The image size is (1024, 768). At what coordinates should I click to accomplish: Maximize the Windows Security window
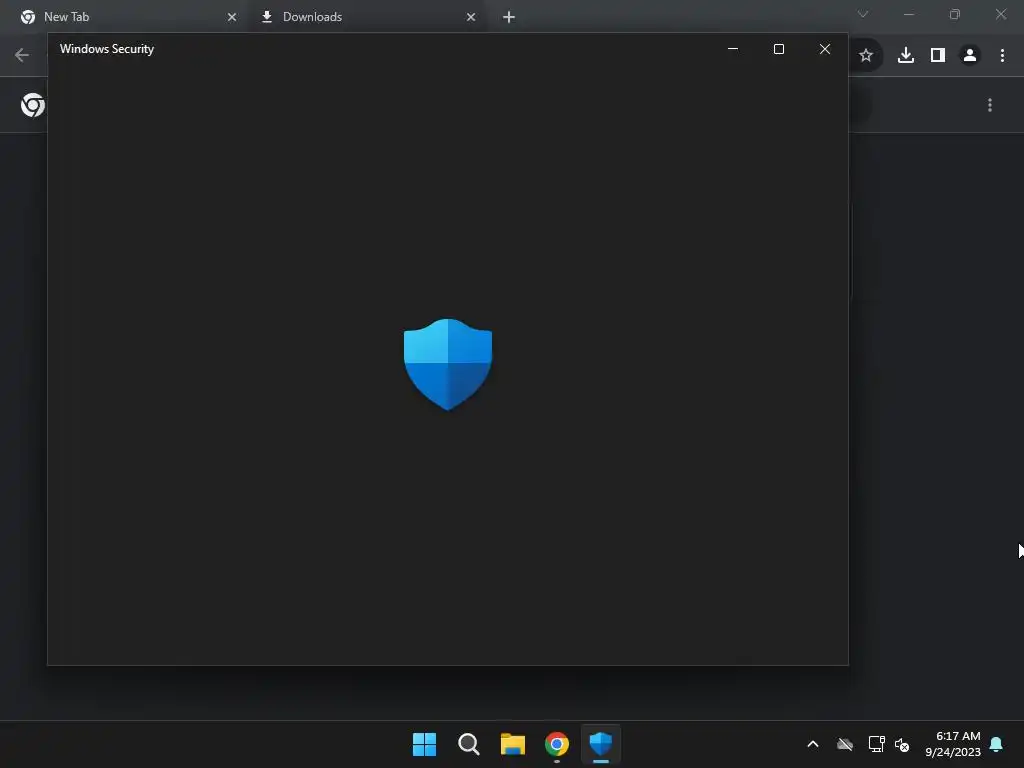[x=778, y=49]
